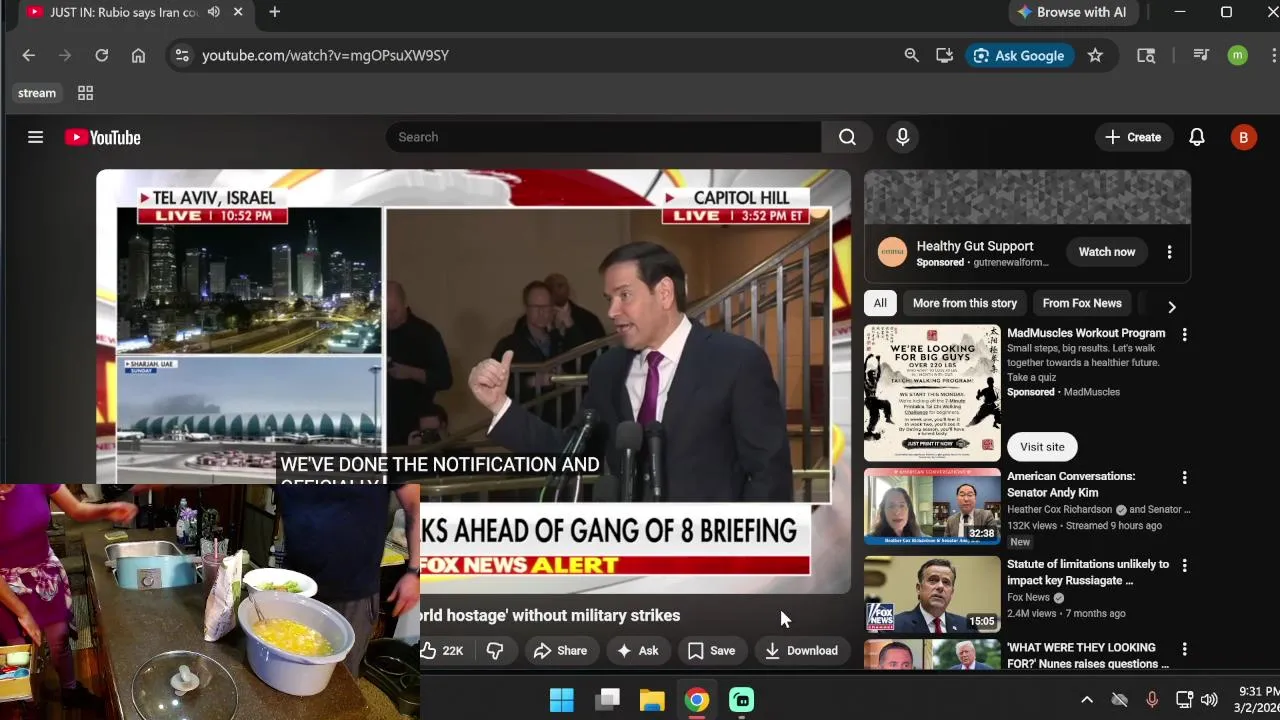
Task: Open the Chrome profile avatar
Action: coord(1237,55)
